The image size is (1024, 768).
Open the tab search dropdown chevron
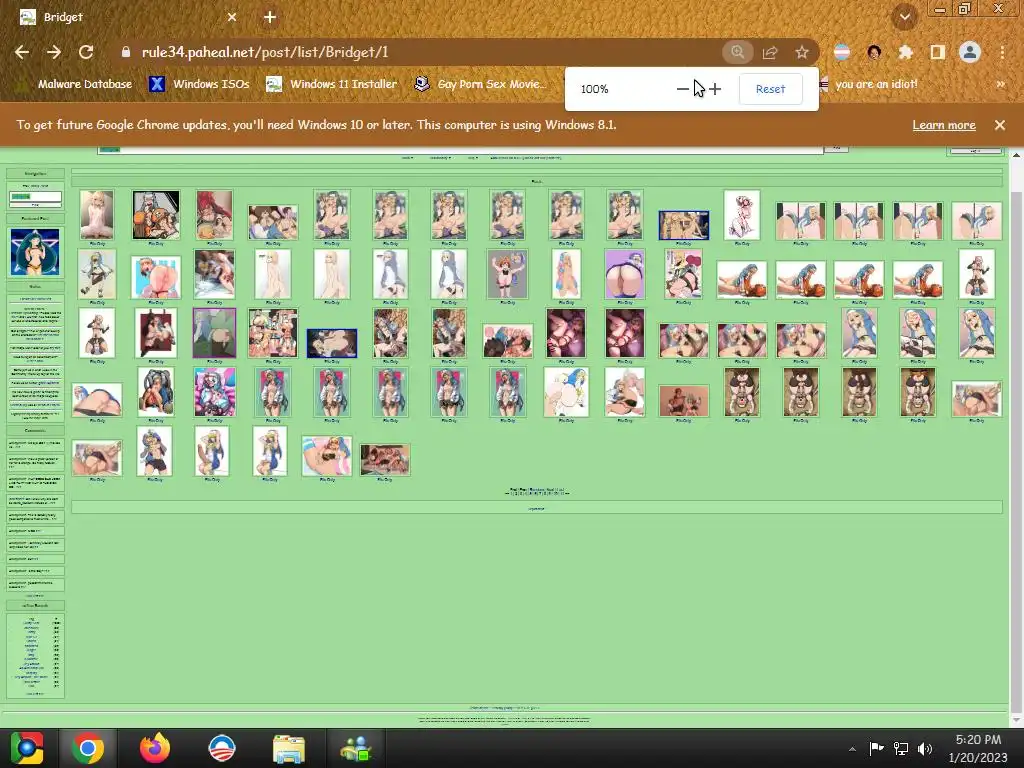pyautogui.click(x=904, y=17)
